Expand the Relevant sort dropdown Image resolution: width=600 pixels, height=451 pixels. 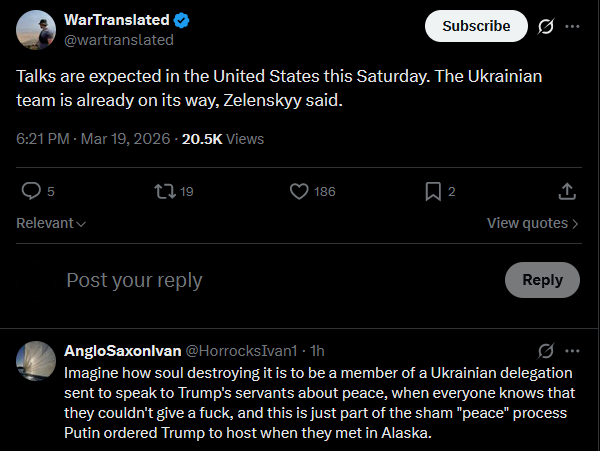pyautogui.click(x=51, y=223)
